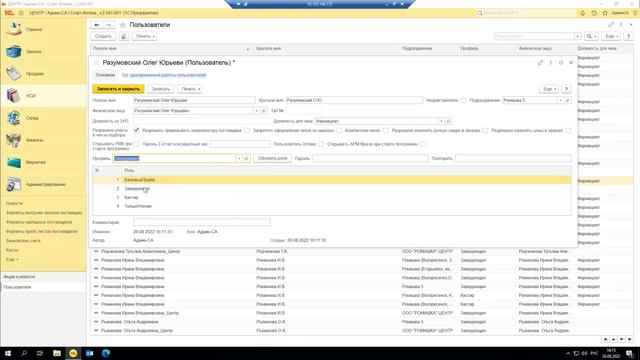Enable Разрешено изменять цены в заказах
This screenshot has height=360, width=640.
[568, 131]
